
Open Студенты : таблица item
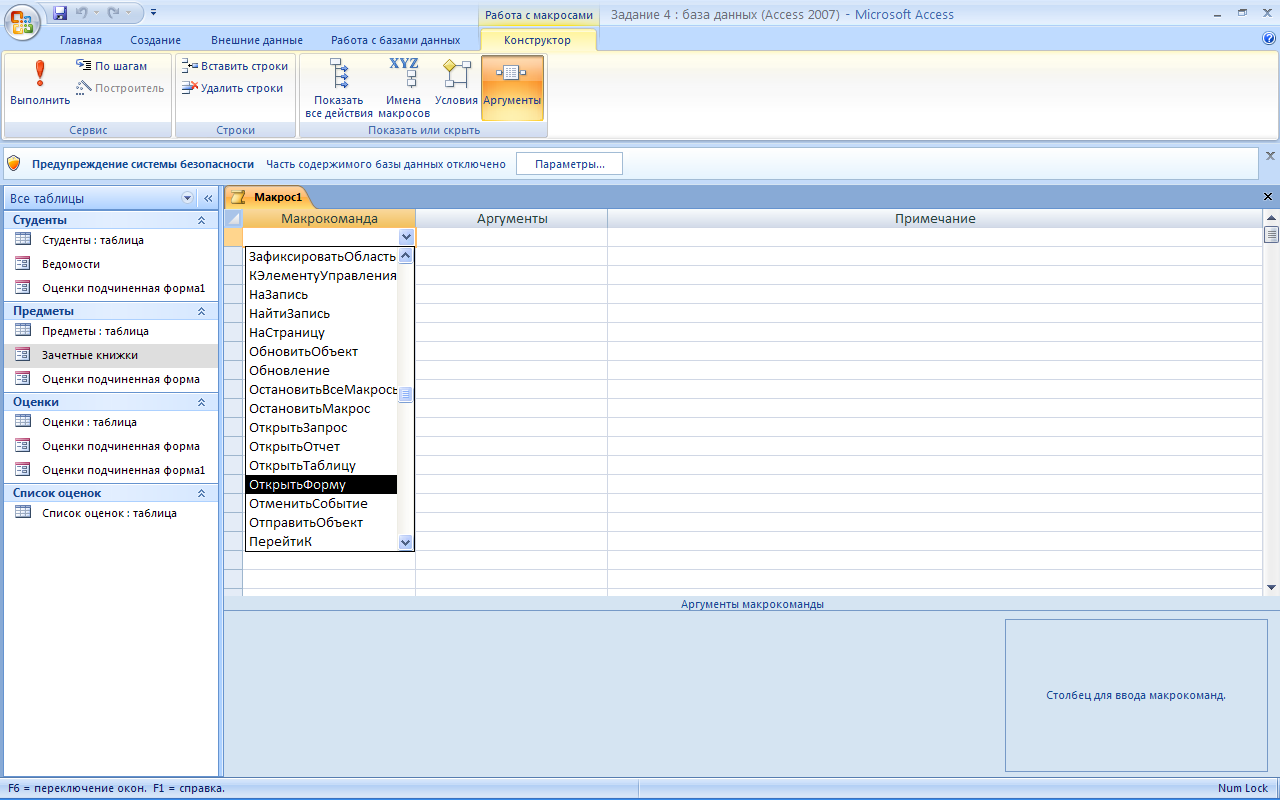tap(111, 240)
